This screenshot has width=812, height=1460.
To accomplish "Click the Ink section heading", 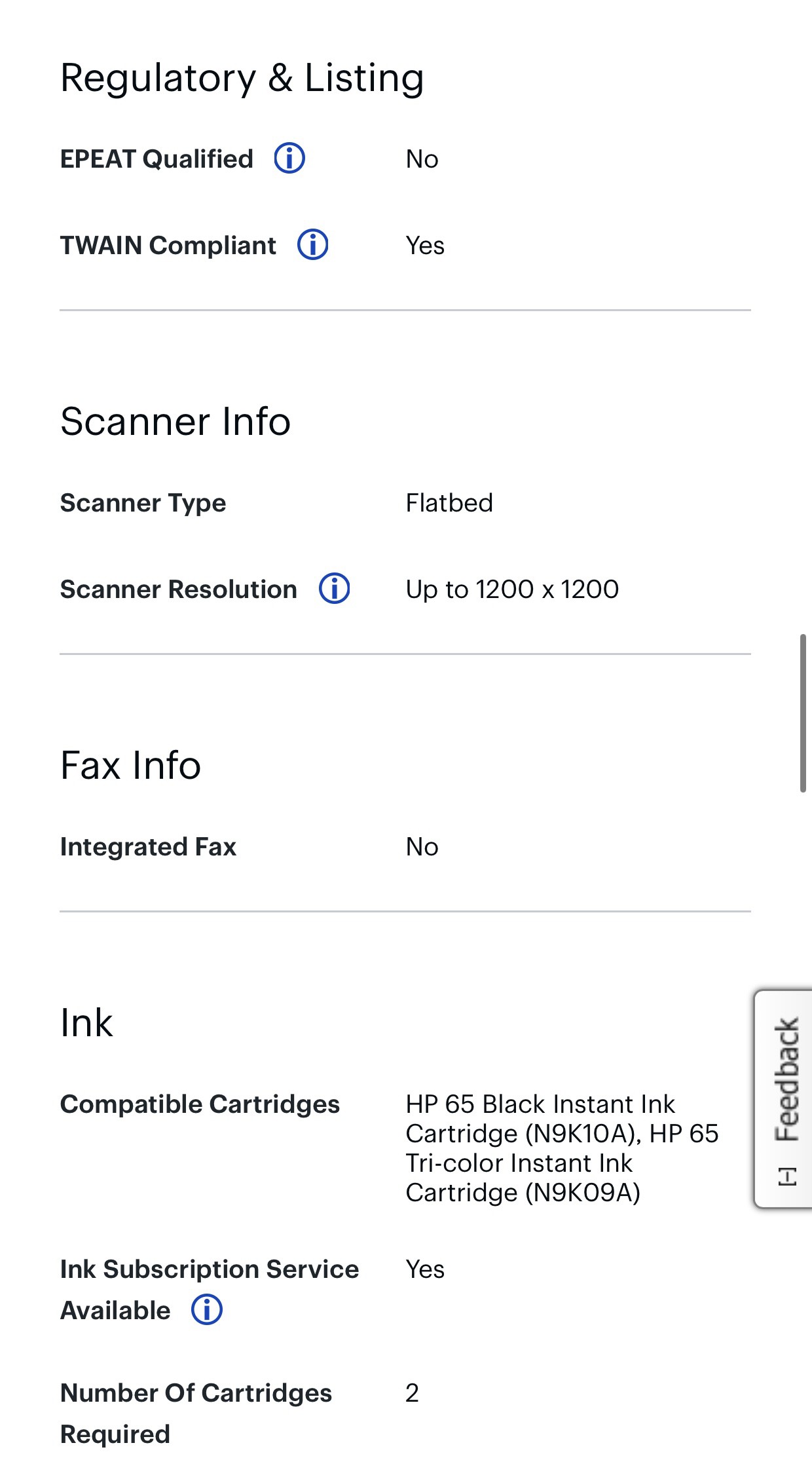I will tap(86, 1022).
